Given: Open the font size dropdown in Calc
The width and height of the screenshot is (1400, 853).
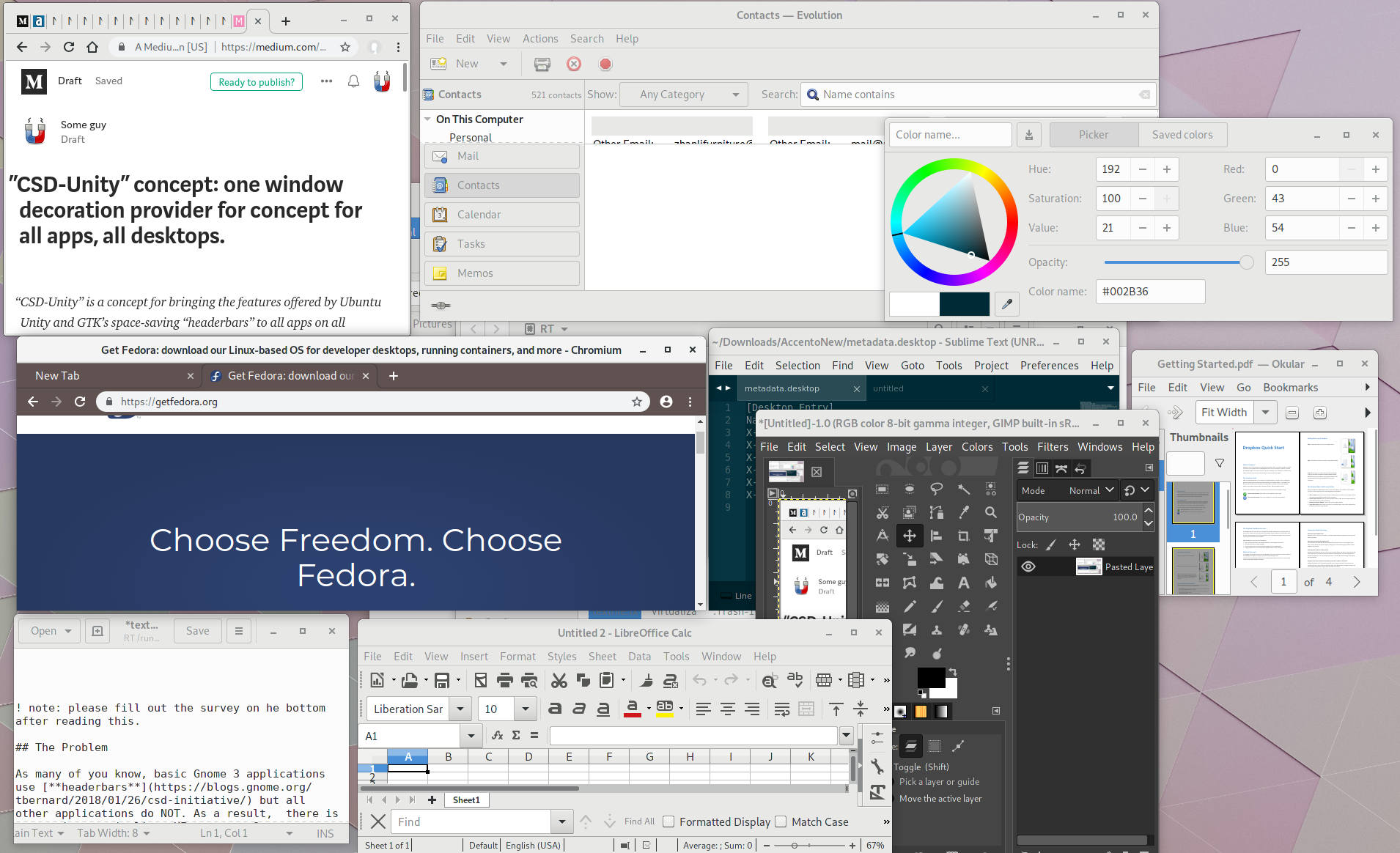Looking at the screenshot, I should (526, 709).
